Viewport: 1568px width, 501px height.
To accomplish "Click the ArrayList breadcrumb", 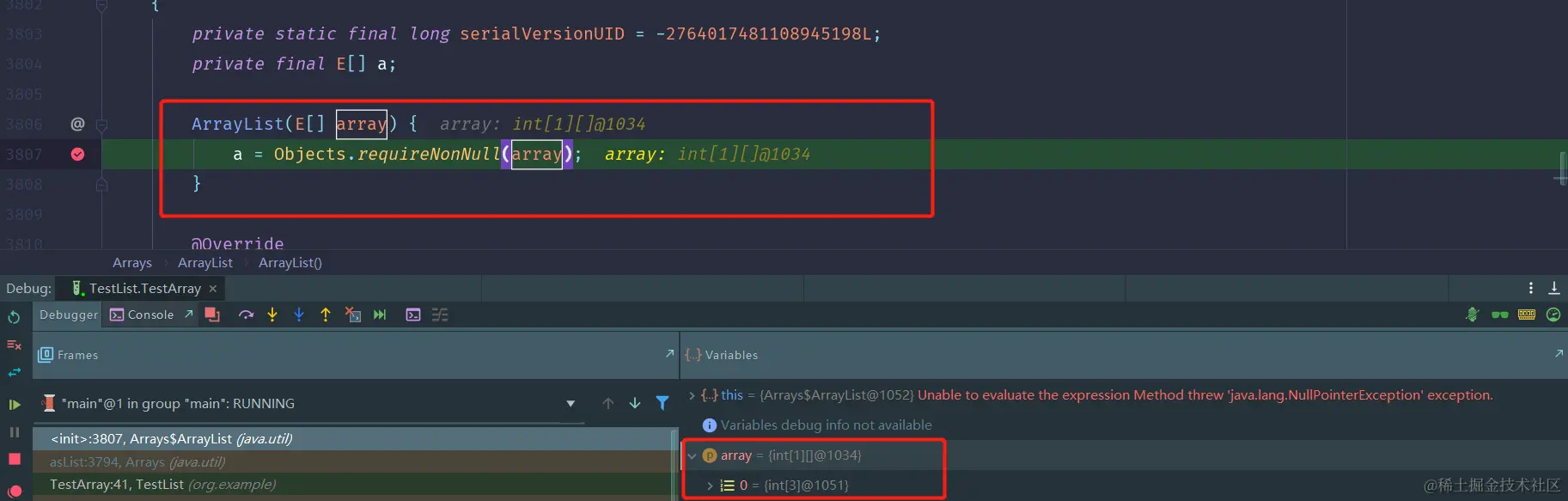I will pos(205,263).
